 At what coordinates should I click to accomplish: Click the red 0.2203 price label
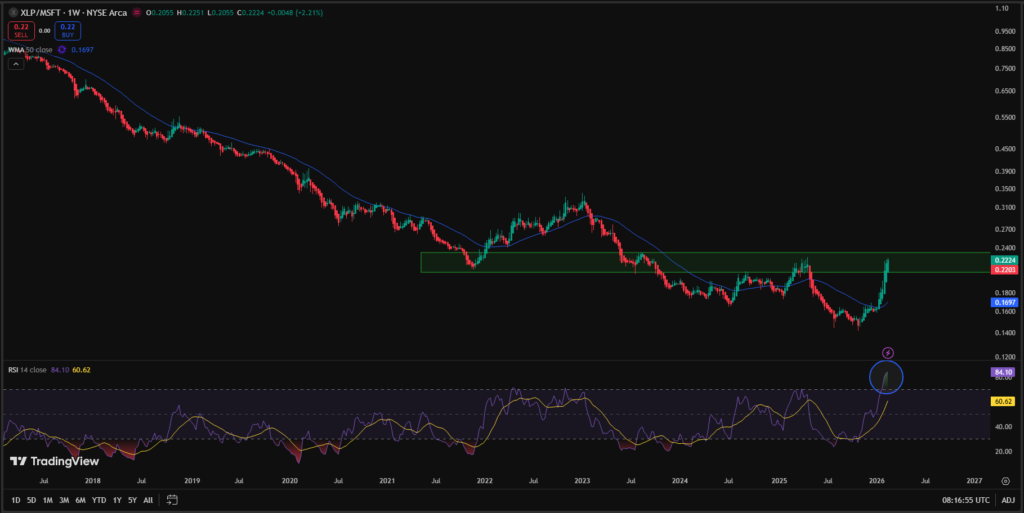pyautogui.click(x=1004, y=270)
